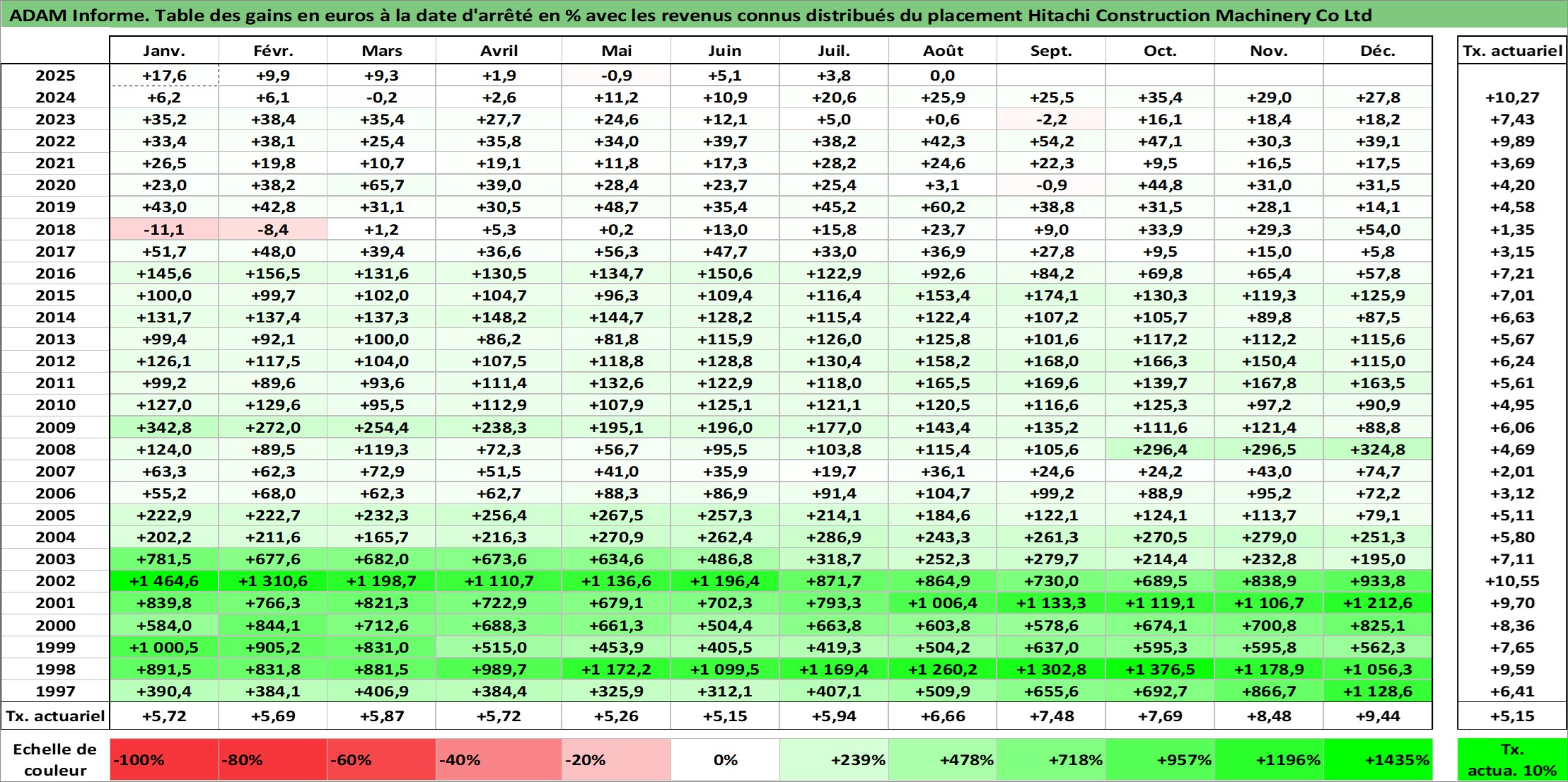Click the cell showing +342,8

click(x=164, y=428)
